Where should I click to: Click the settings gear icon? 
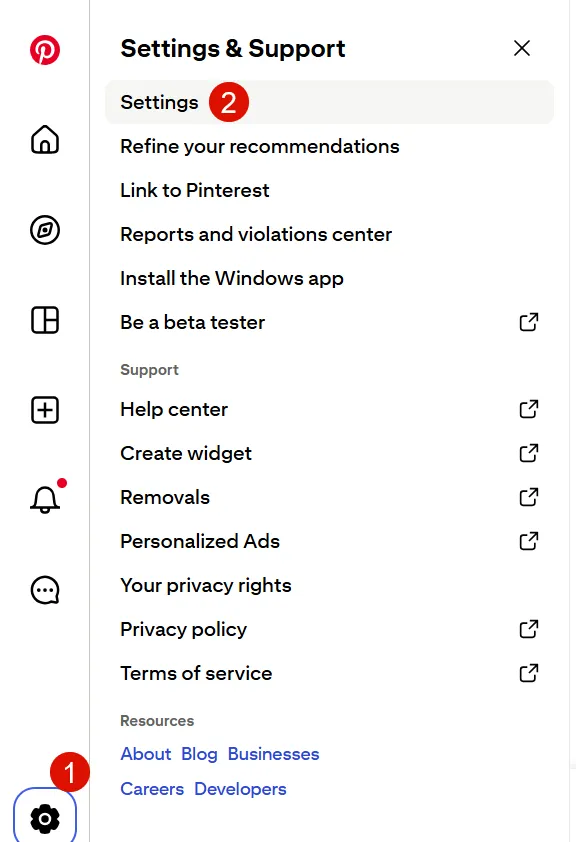45,818
